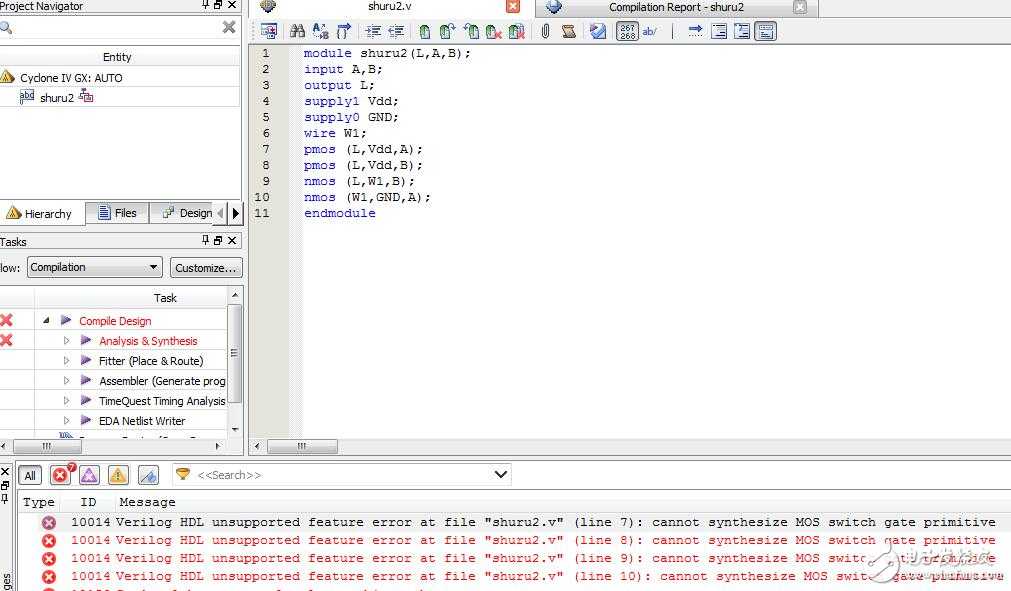Click the Project Navigator search magnifier icon
This screenshot has width=1011, height=591.
pos(6,28)
